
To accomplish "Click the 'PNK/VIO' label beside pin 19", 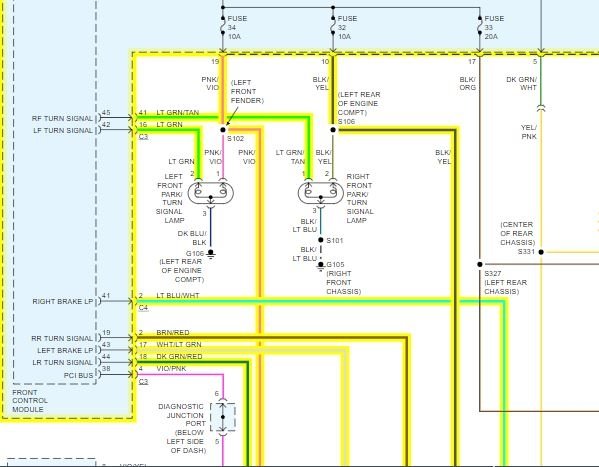I will tap(210, 83).
